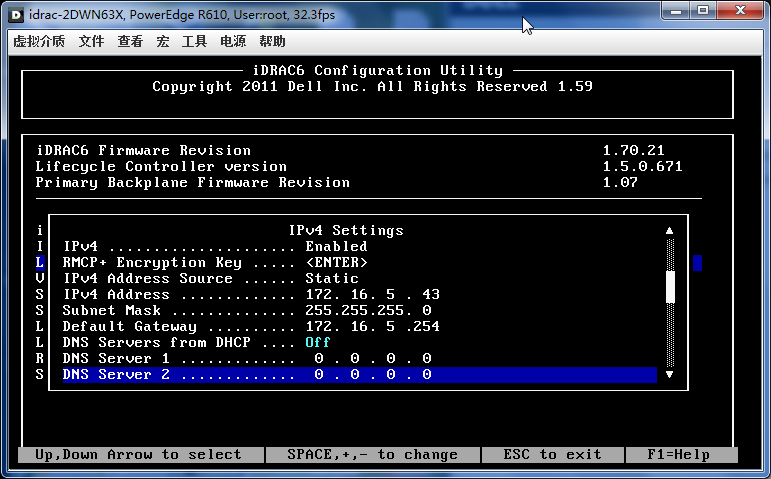This screenshot has width=771, height=479.
Task: Click the Static address source value
Action: (332, 278)
